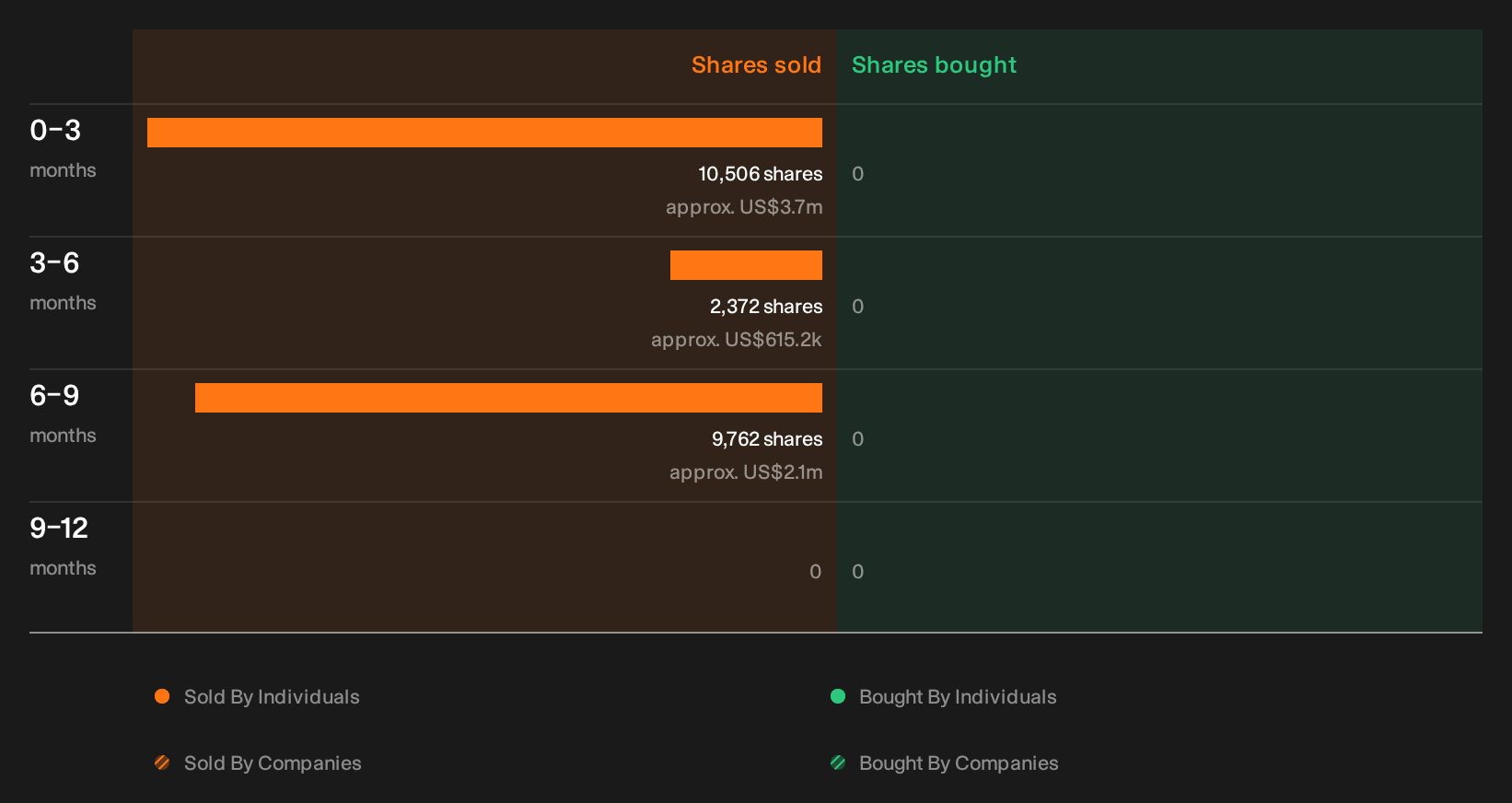Click the 9-12 months row label
Image resolution: width=1512 pixels, height=803 pixels.
pos(63,546)
